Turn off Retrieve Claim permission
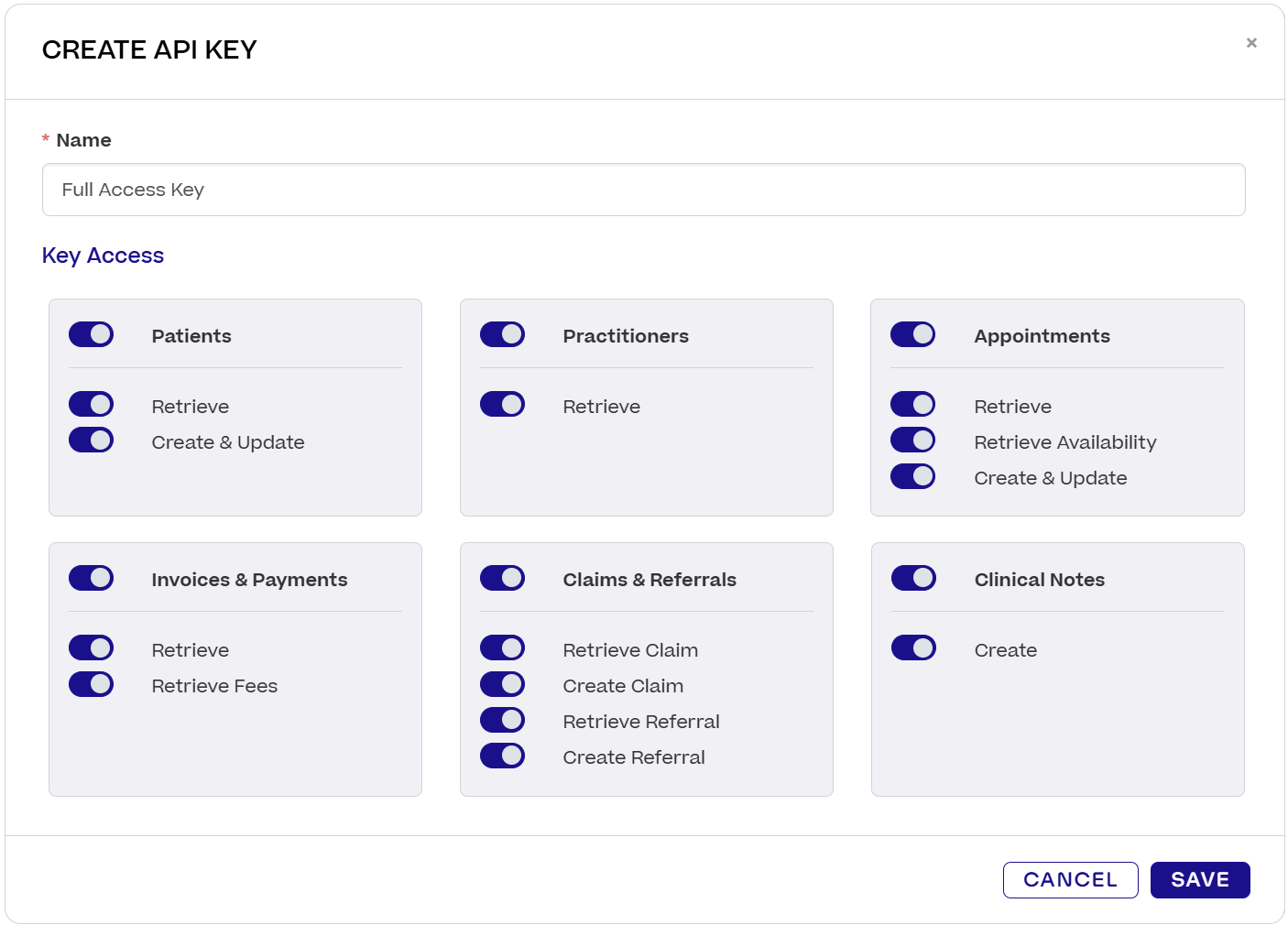This screenshot has width=1288, height=925. click(x=502, y=647)
